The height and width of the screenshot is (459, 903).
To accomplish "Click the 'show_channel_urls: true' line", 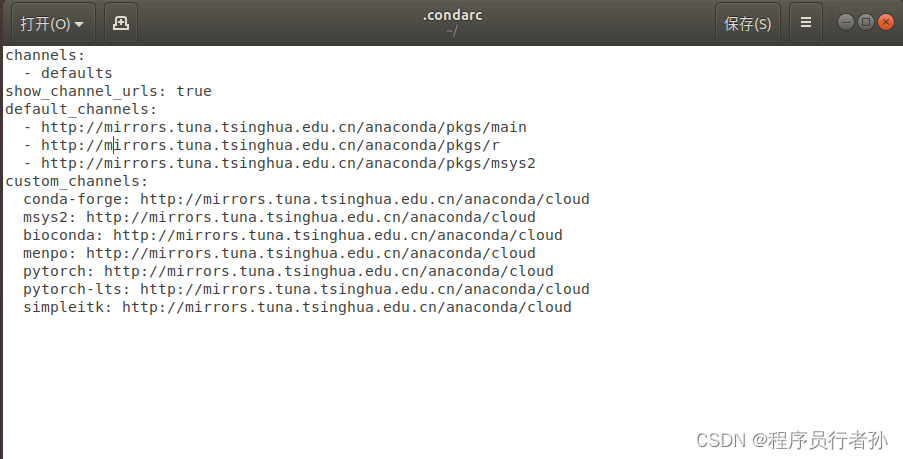I will pos(108,91).
